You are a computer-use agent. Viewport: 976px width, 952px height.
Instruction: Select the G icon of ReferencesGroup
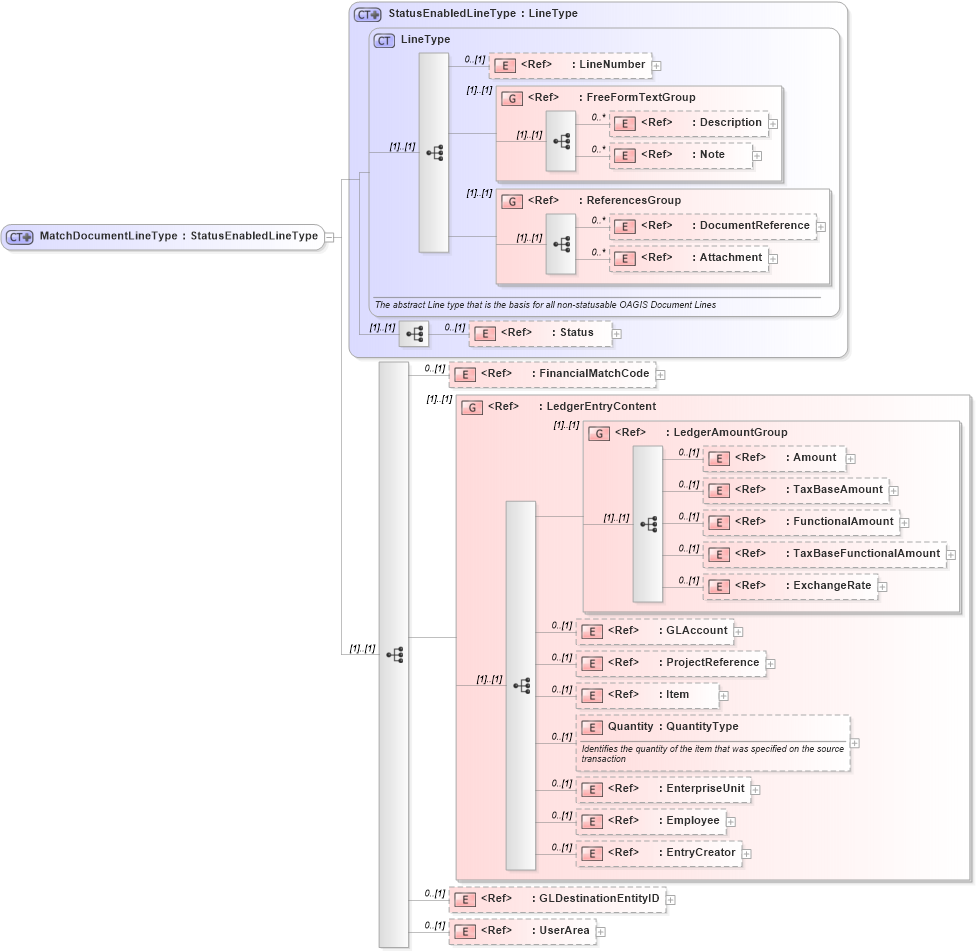[511, 200]
